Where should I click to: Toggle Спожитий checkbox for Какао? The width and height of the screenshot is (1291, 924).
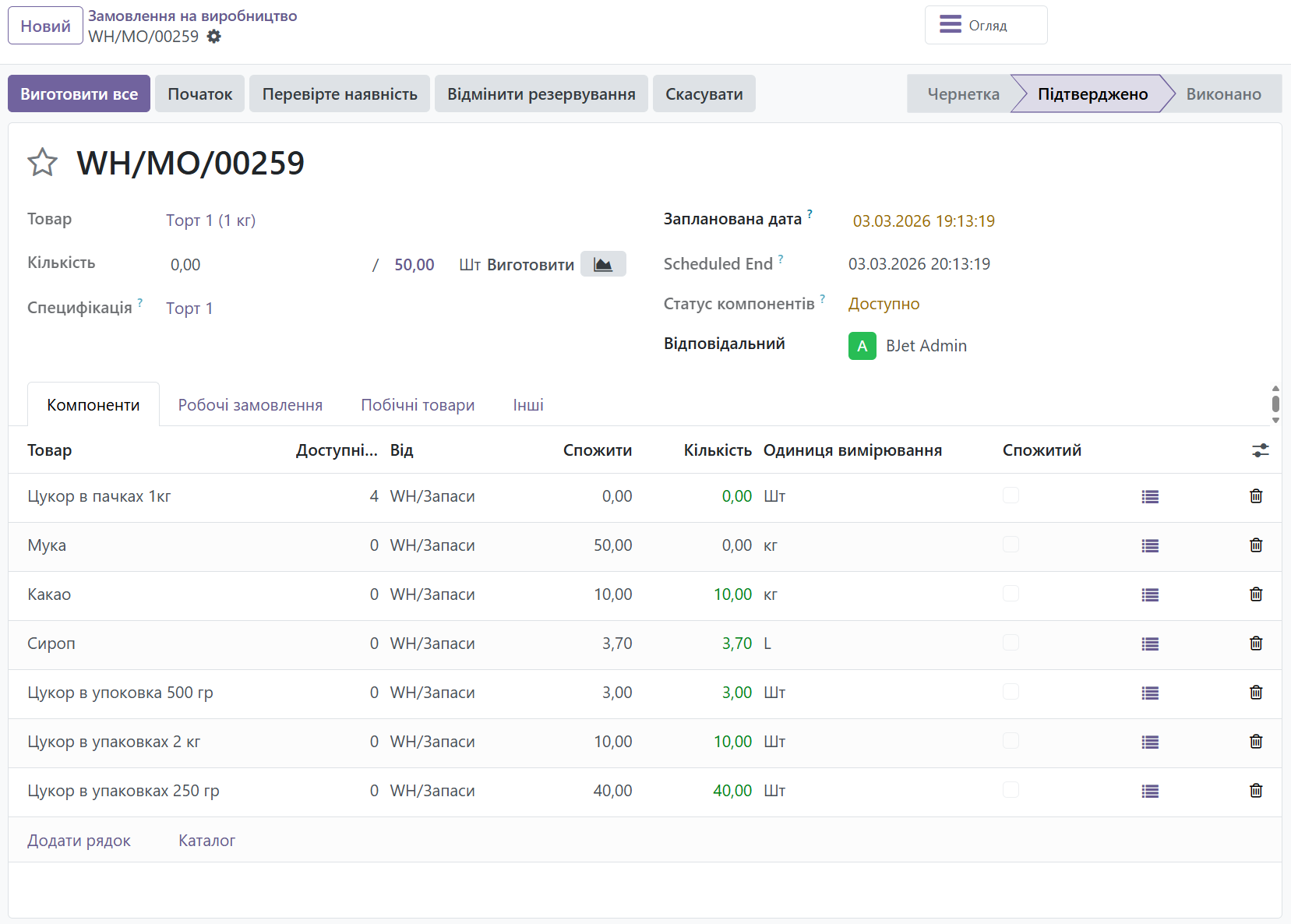click(1011, 594)
